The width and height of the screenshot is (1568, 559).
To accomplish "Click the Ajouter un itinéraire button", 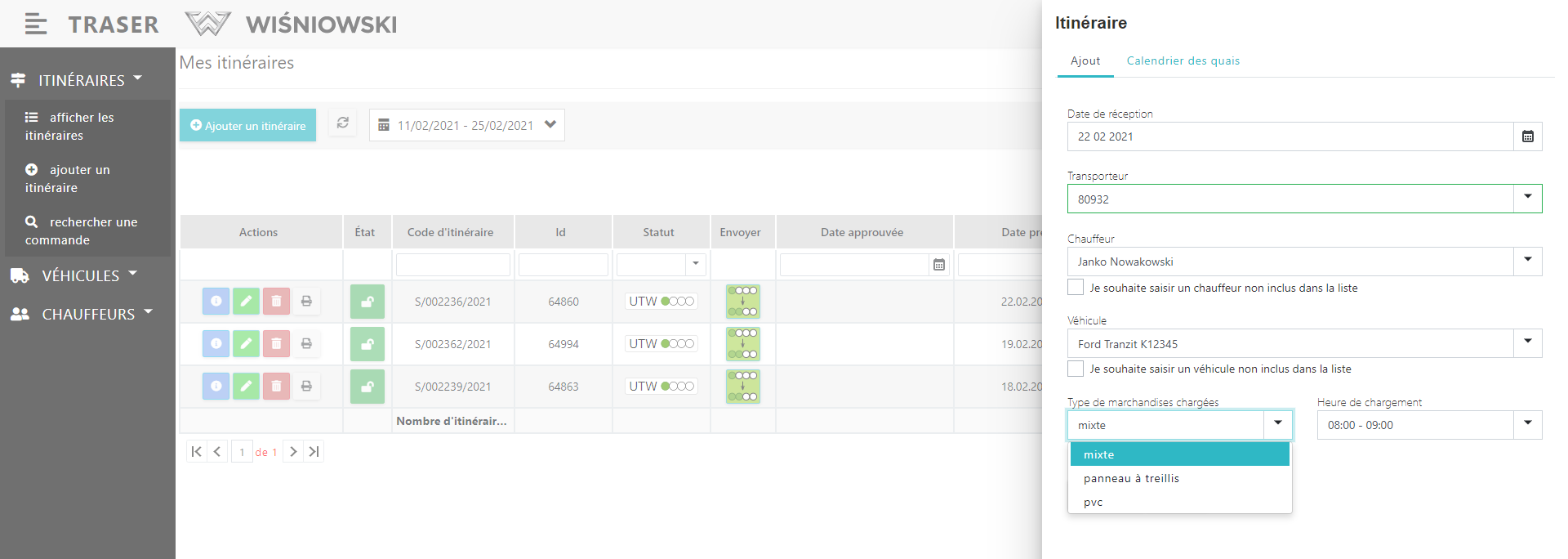I will click(x=247, y=125).
